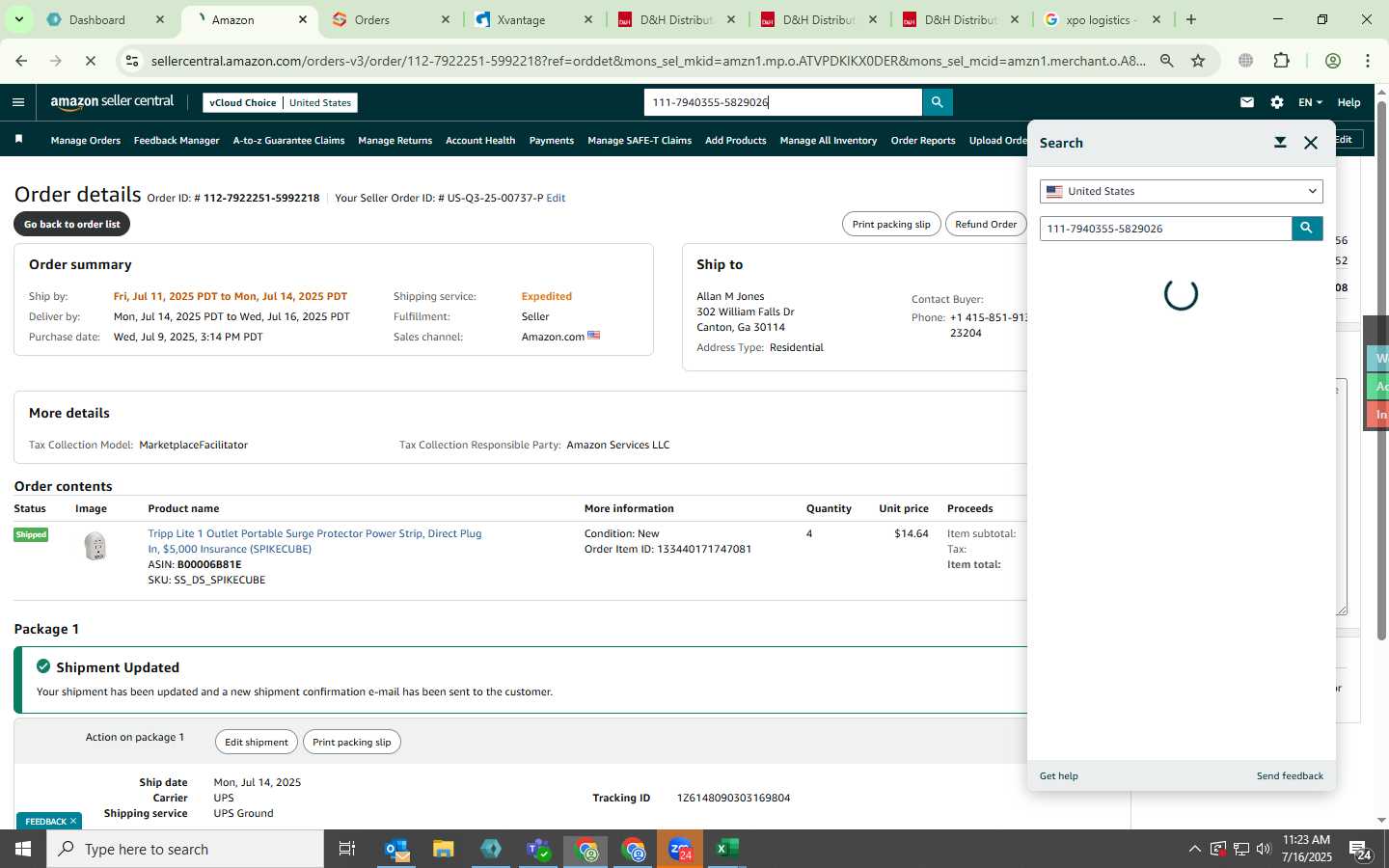Click the Search panel order ID field

(x=1165, y=229)
